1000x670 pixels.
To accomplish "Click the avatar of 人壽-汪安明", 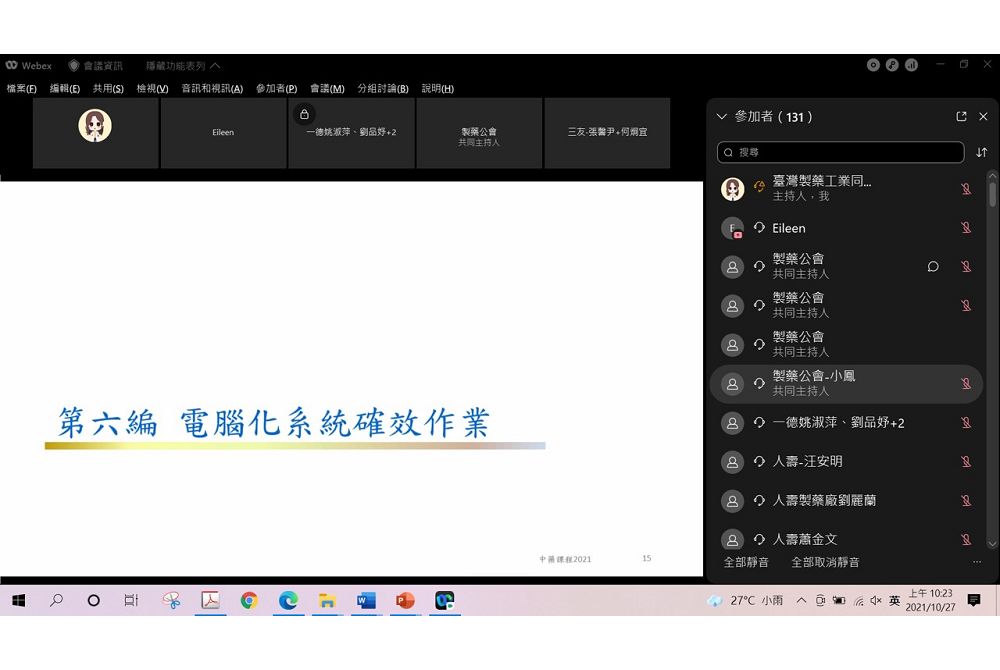I will click(732, 462).
